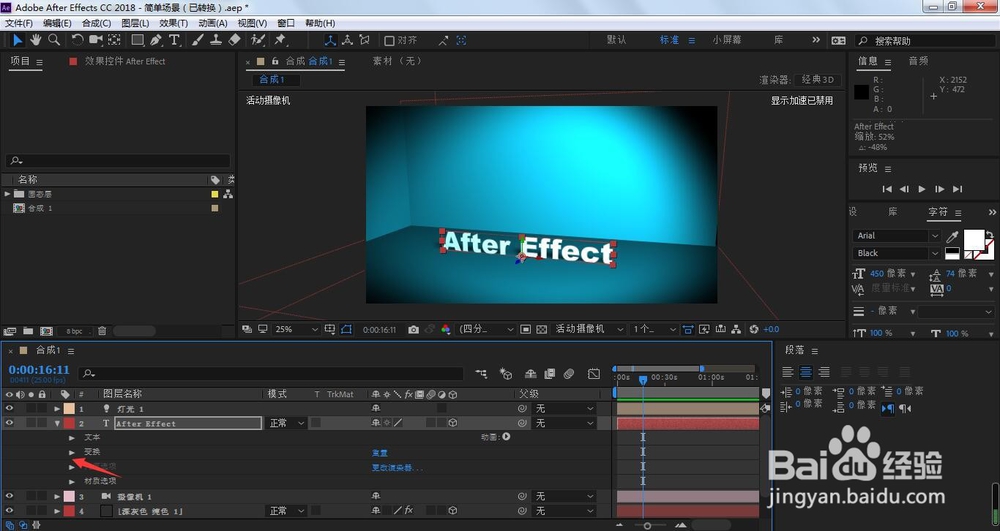
Task: Pick color with the eyedropper in Character panel
Action: [x=952, y=236]
